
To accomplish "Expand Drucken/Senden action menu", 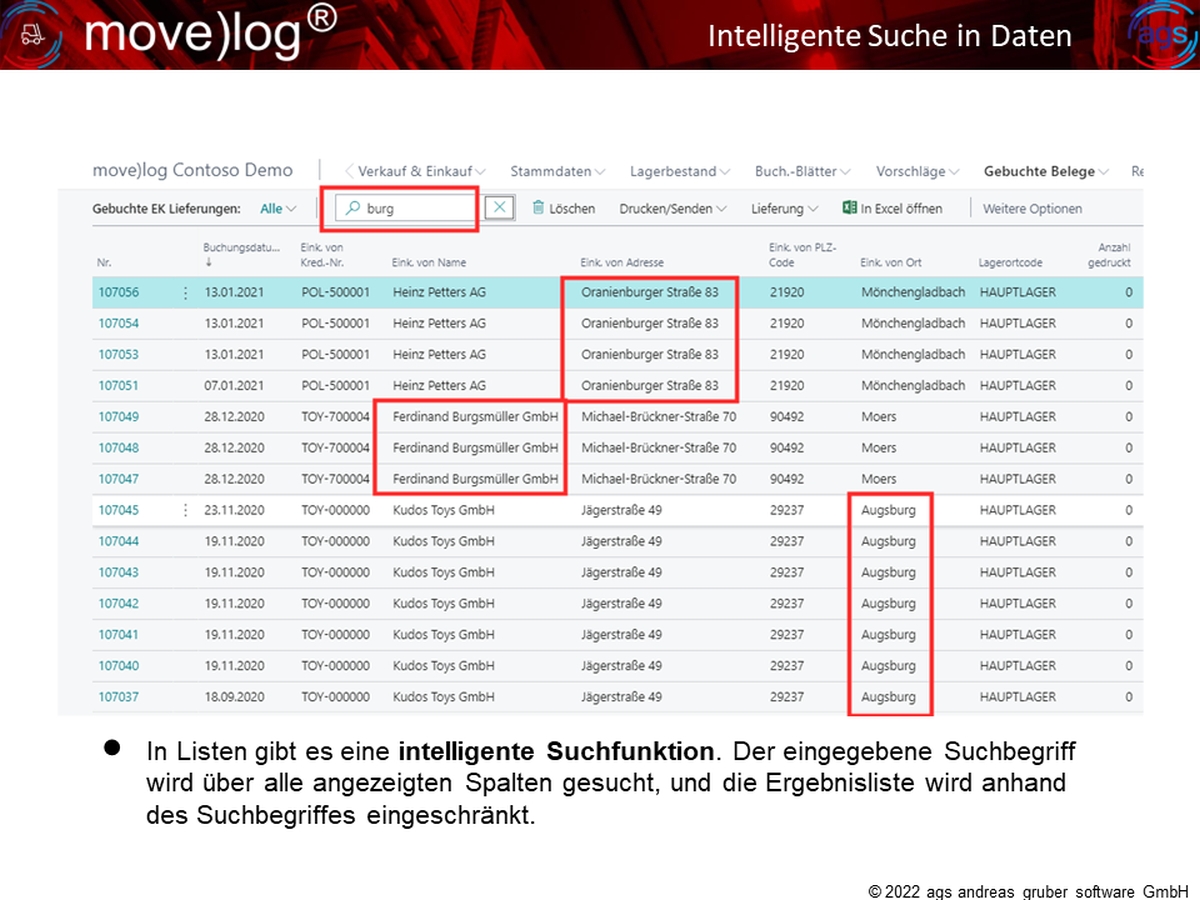I will click(673, 209).
